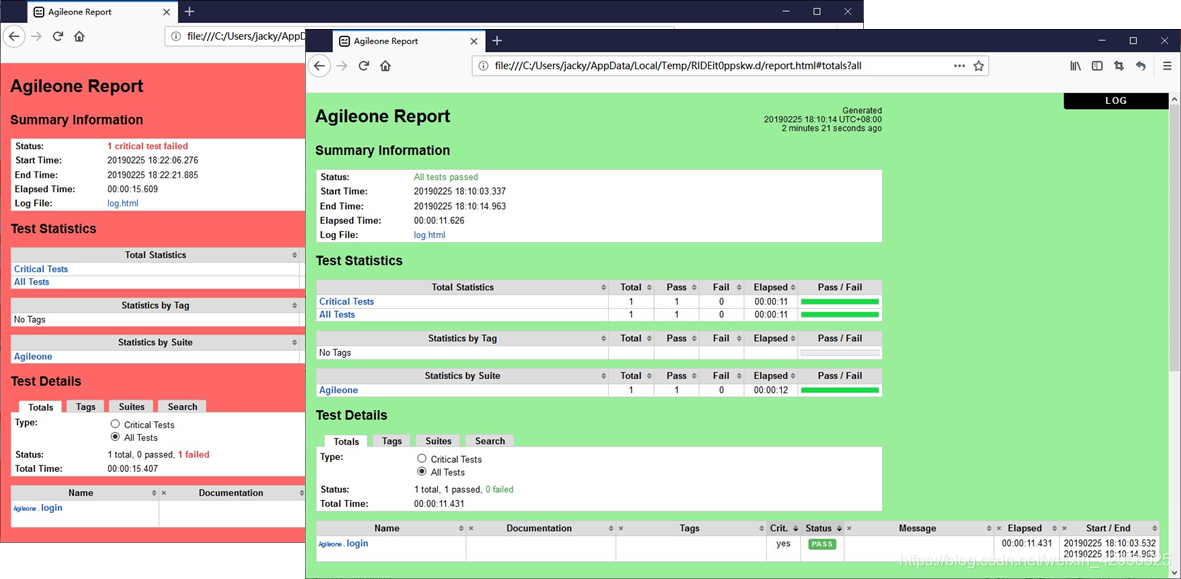Open the login test link in rear red report
This screenshot has height=579, width=1181.
click(51, 507)
